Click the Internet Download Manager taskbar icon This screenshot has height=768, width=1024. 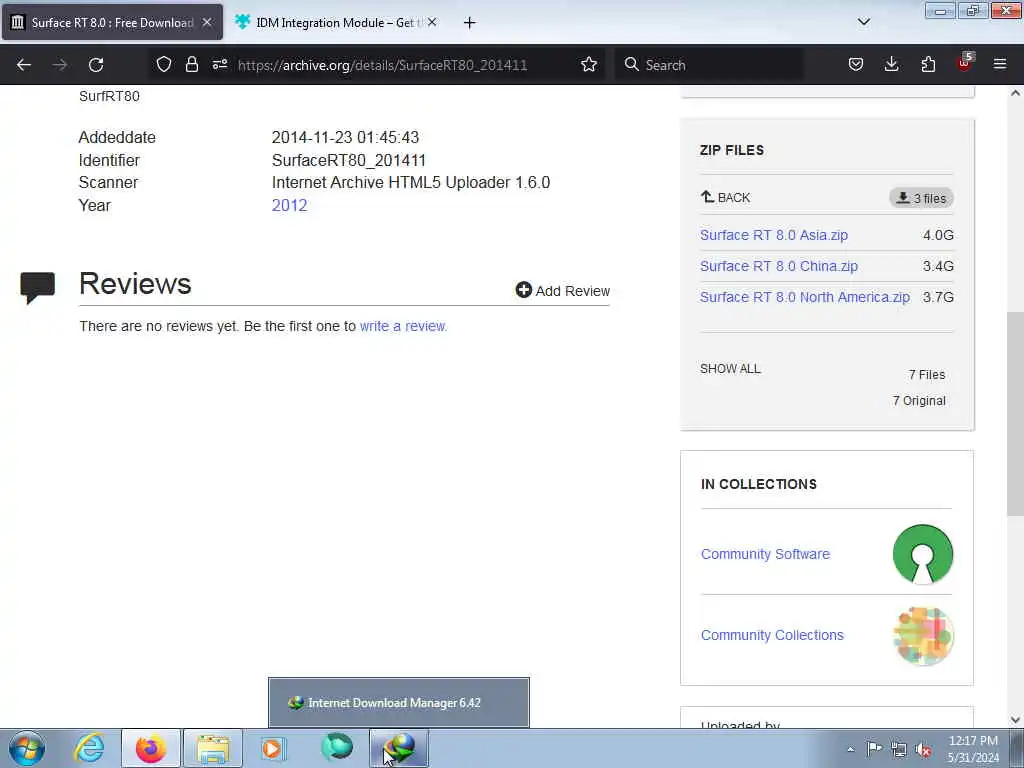click(x=399, y=748)
